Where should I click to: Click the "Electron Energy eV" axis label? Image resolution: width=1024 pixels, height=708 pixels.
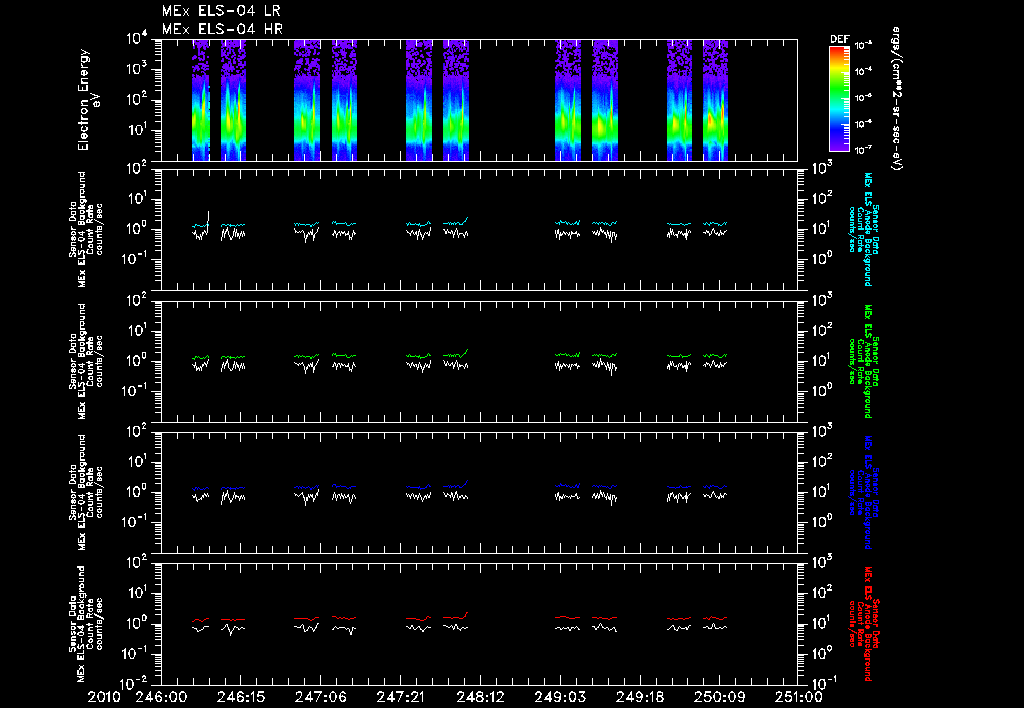coord(88,100)
